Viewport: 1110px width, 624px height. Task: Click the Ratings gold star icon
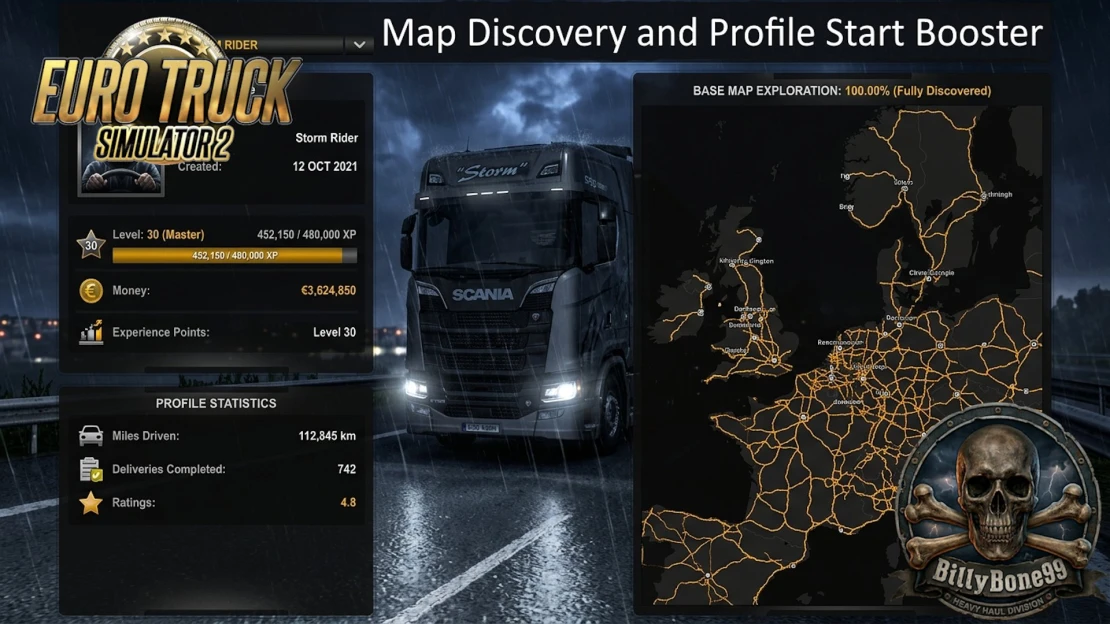pos(91,503)
